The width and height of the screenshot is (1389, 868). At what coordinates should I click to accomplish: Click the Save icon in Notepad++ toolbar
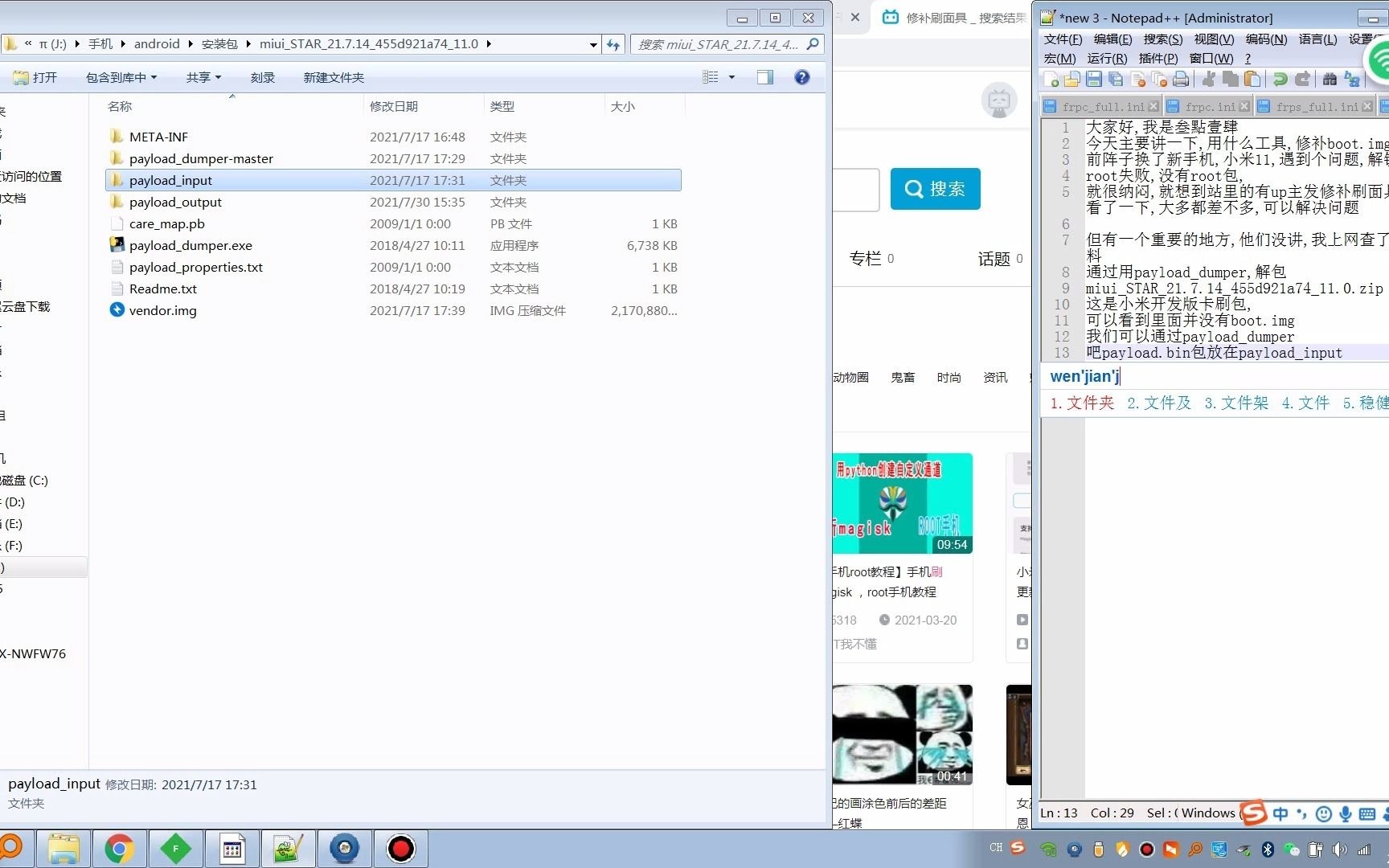[x=1094, y=79]
